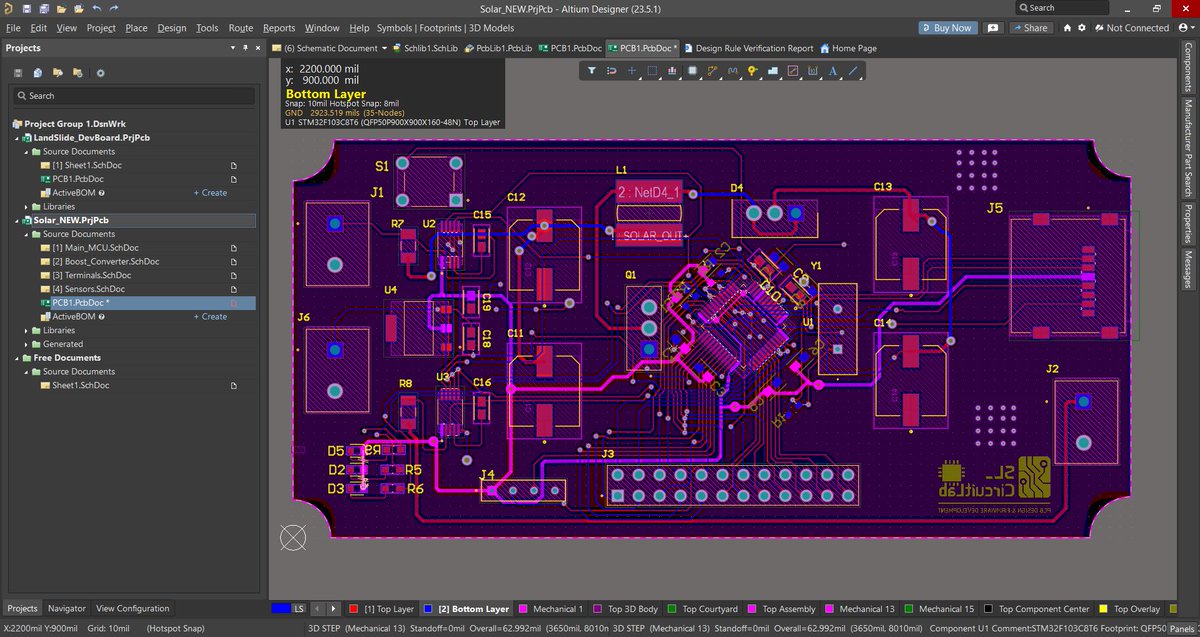This screenshot has width=1200, height=637.
Task: Click the Bottom Layer blue color swatch
Action: pyautogui.click(x=429, y=608)
